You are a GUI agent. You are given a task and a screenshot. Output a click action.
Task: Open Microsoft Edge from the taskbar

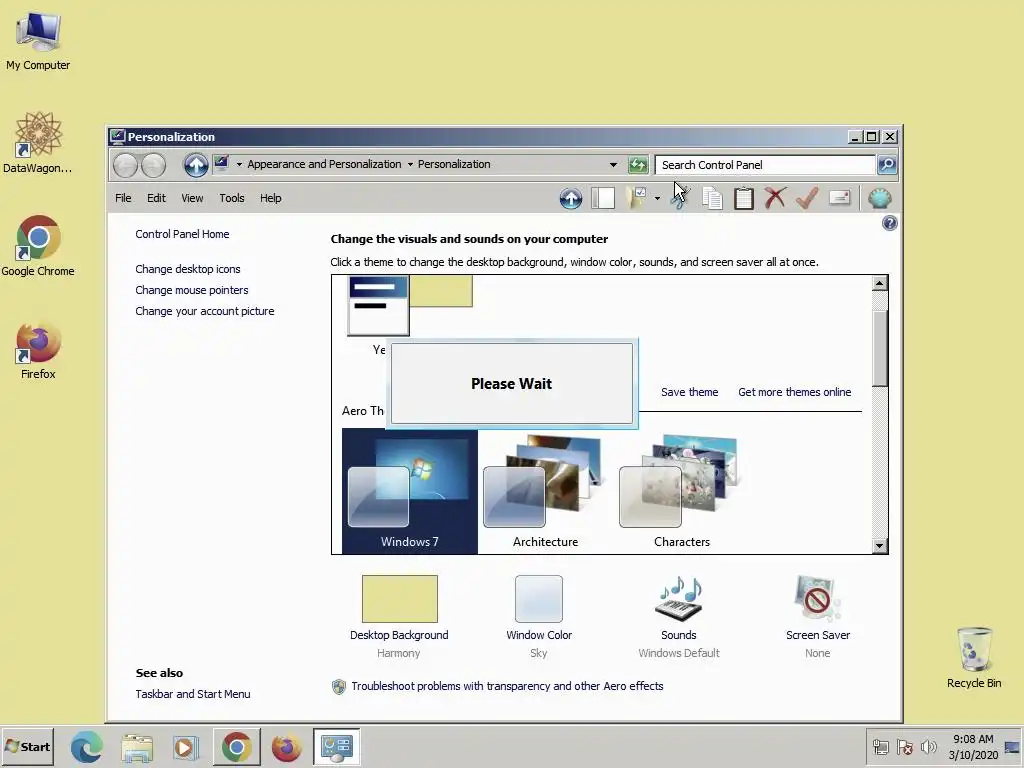pos(87,746)
